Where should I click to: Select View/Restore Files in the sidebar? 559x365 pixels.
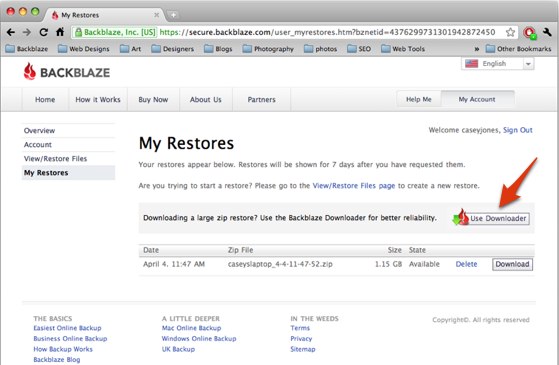[x=68, y=159]
